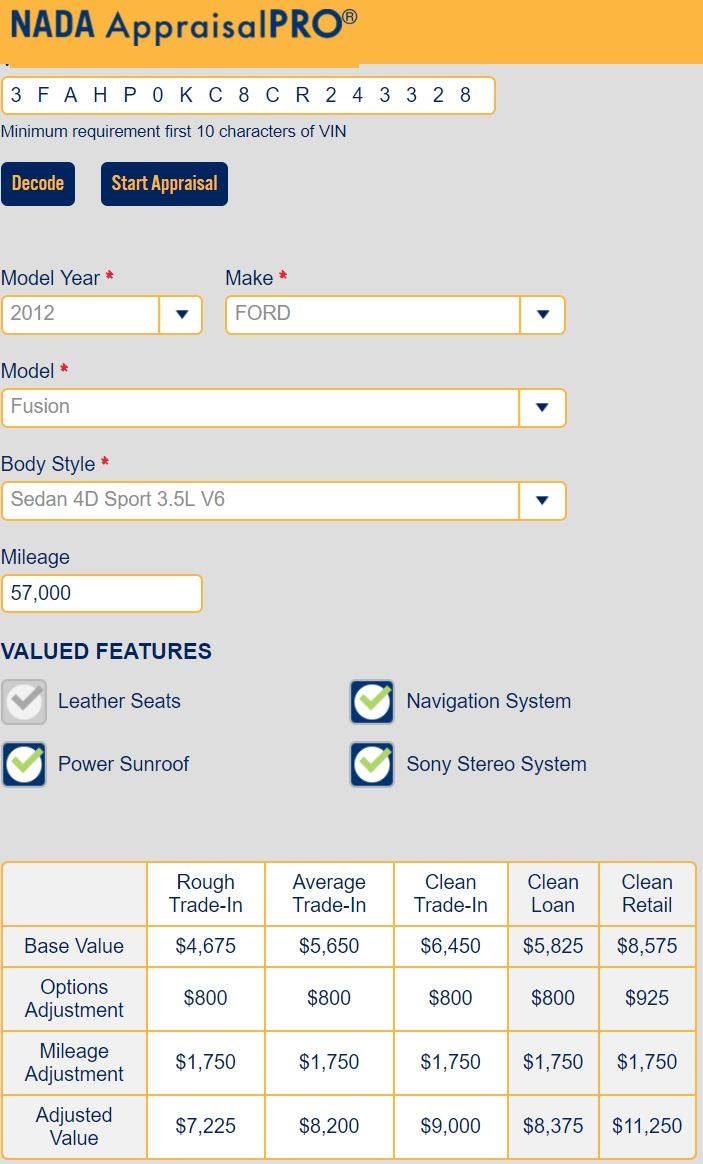
Task: Click the $7,225 adjusted Rough Trade-In value
Action: (x=206, y=1126)
